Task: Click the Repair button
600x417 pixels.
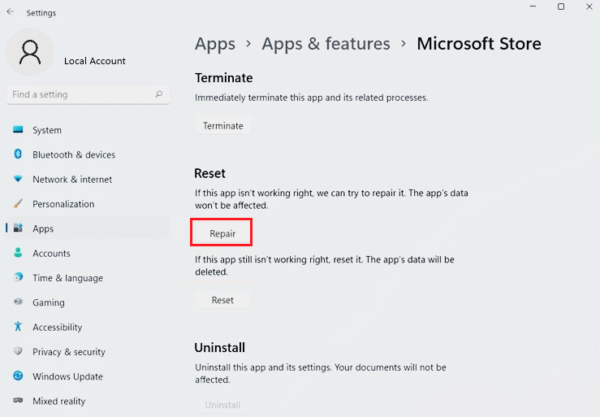Action: pyautogui.click(x=222, y=233)
